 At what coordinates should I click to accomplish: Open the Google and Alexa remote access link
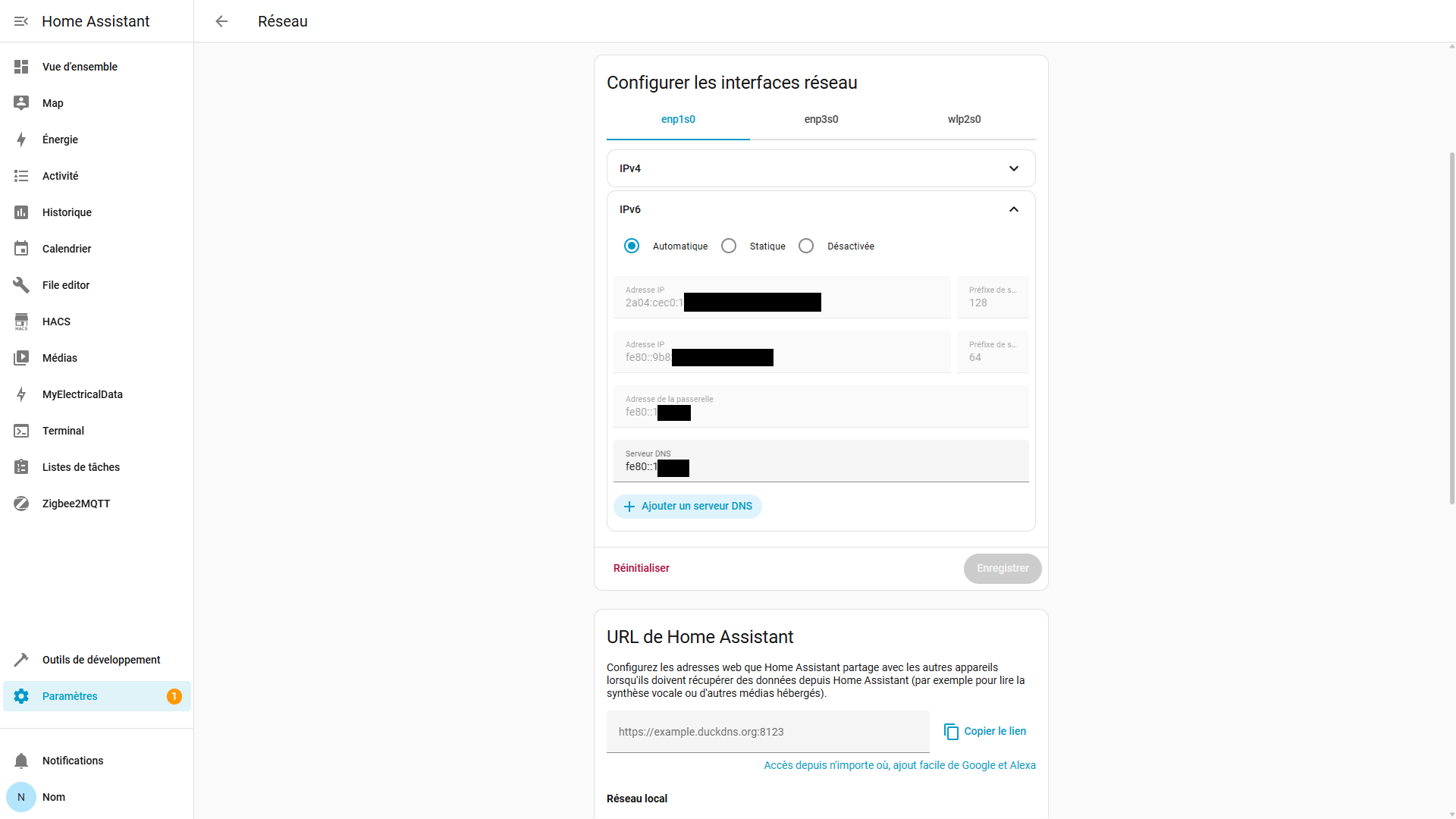(x=899, y=765)
